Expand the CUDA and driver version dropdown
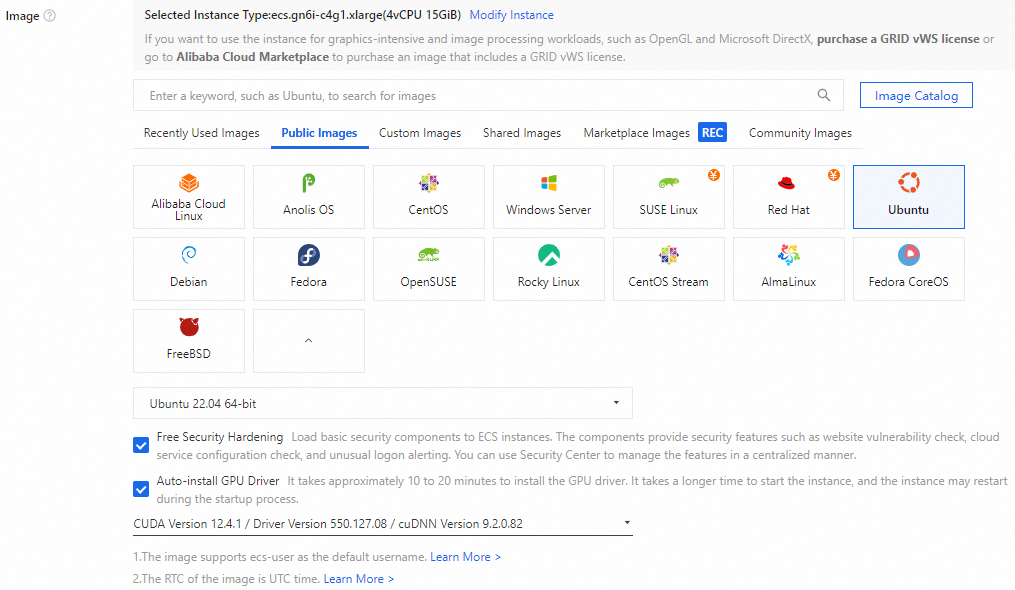This screenshot has height=590, width=1015. tap(382, 523)
